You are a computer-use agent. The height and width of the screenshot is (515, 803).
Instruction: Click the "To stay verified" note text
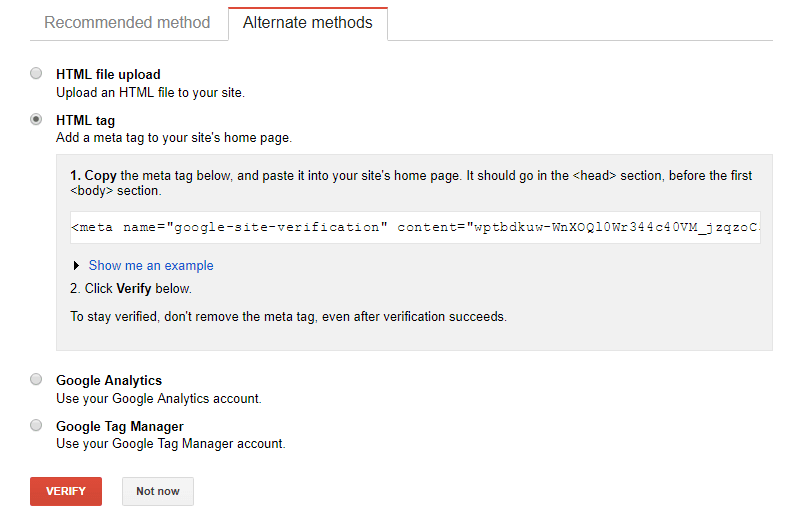pyautogui.click(x=288, y=317)
